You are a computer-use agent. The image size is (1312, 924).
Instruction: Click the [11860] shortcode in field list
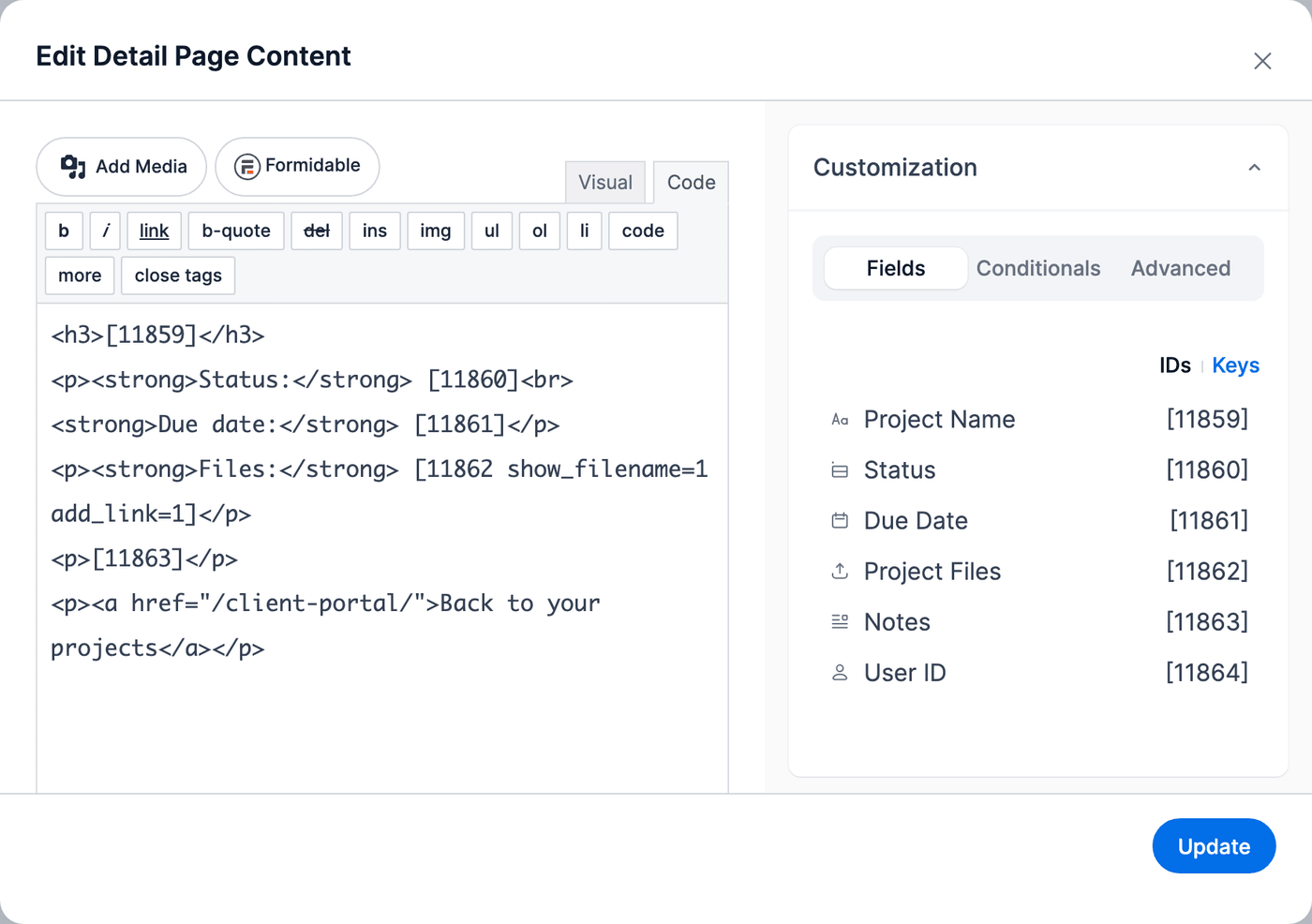(x=1207, y=469)
